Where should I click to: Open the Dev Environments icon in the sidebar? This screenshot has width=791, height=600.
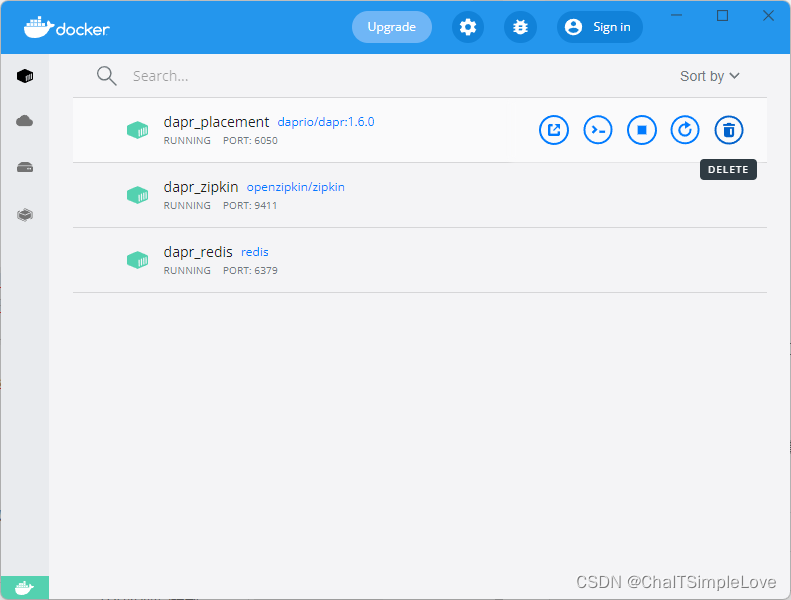click(x=25, y=215)
